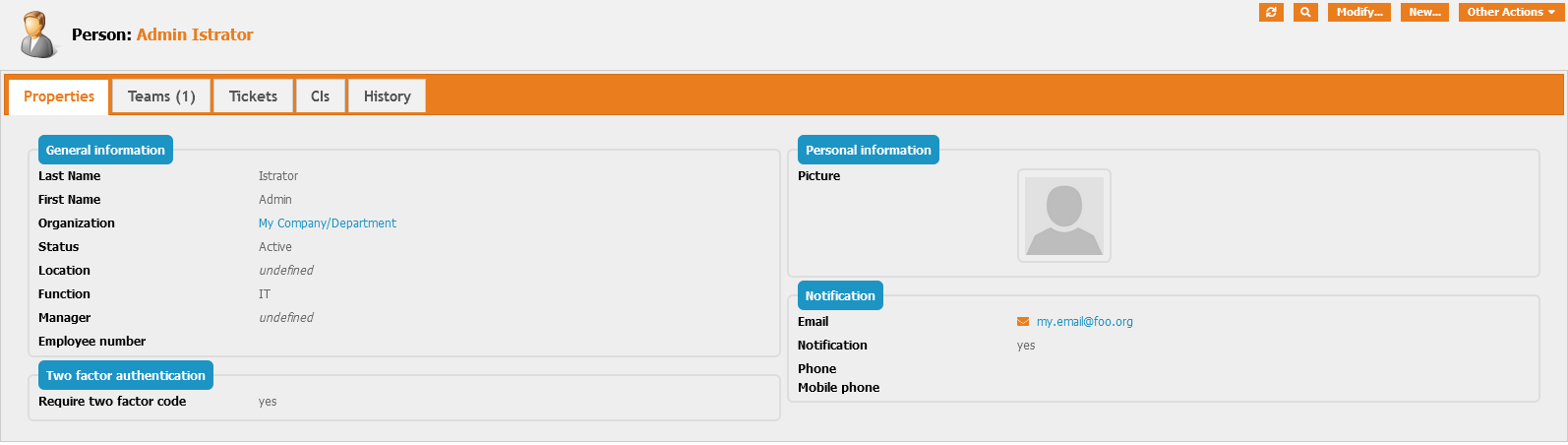The height and width of the screenshot is (445, 1568).
Task: Switch to the Teams (1) tab
Action: 161,96
